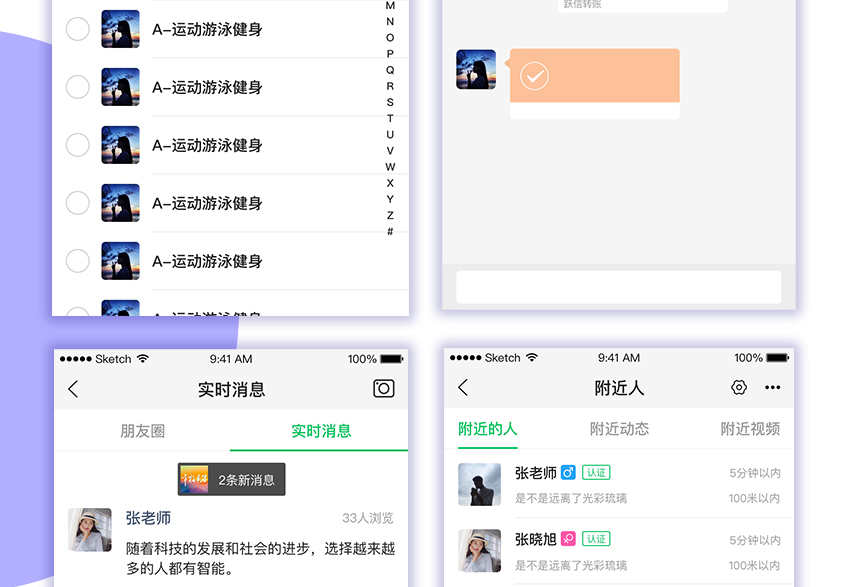Jump to letter T in alphabet index
848x587 pixels.
coord(390,118)
